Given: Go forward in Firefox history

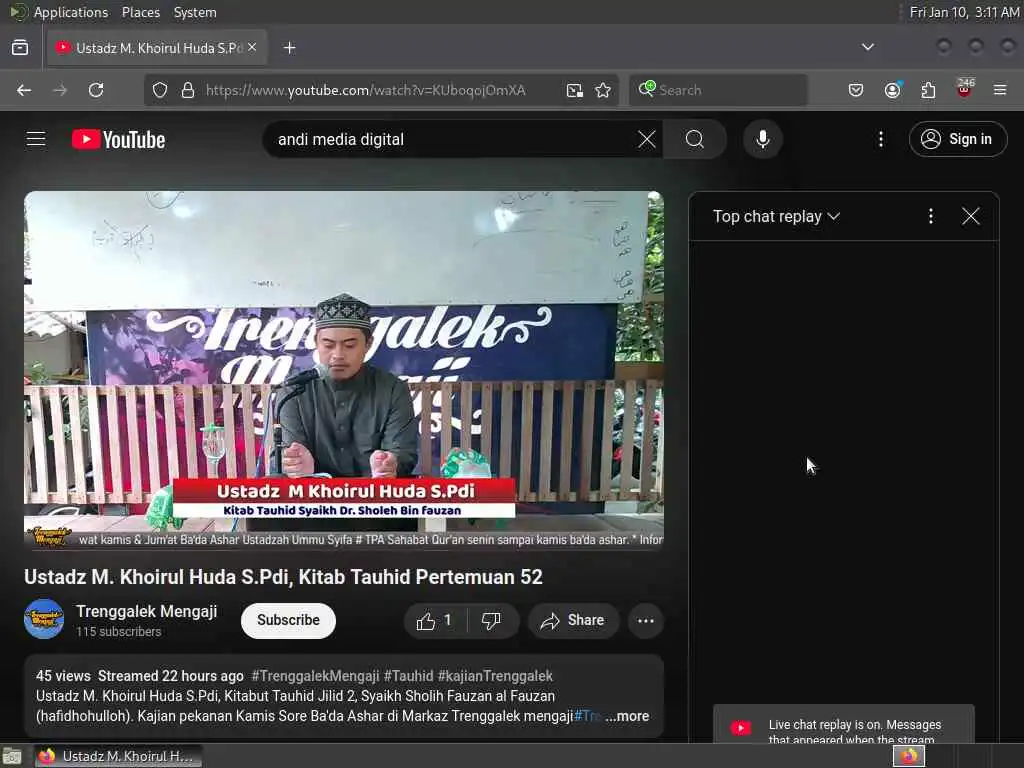Looking at the screenshot, I should point(60,90).
